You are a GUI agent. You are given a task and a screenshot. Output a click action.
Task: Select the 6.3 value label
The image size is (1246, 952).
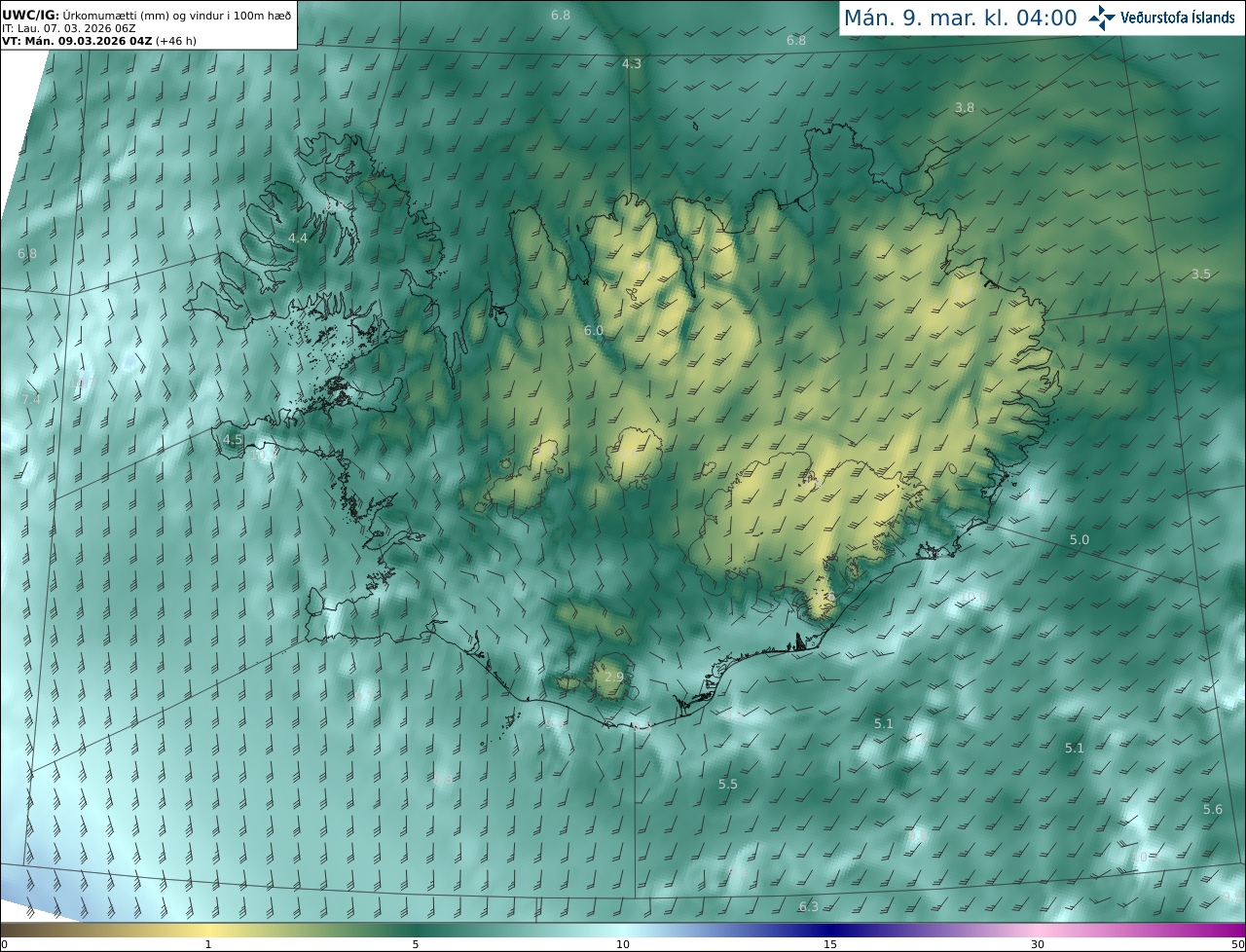[809, 907]
